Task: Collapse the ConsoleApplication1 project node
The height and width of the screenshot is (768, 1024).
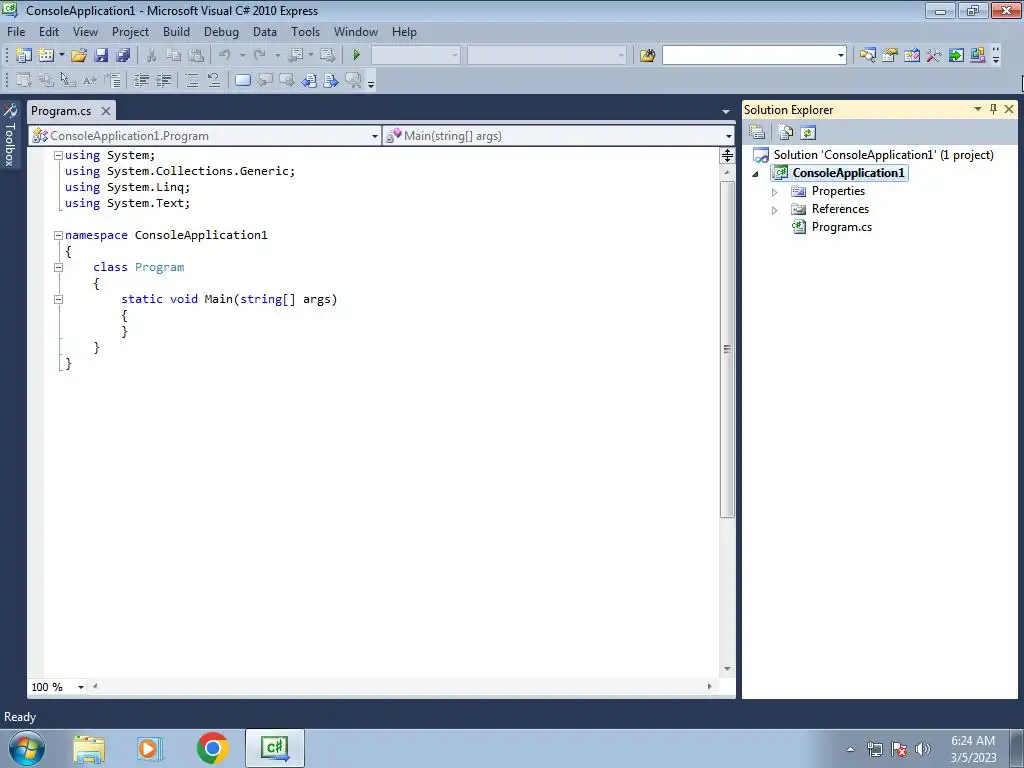Action: [x=756, y=174]
